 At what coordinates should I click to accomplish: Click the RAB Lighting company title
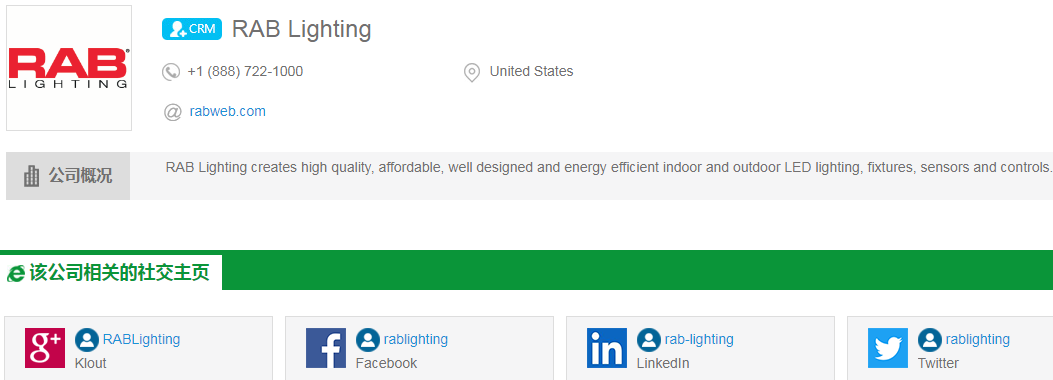(302, 30)
